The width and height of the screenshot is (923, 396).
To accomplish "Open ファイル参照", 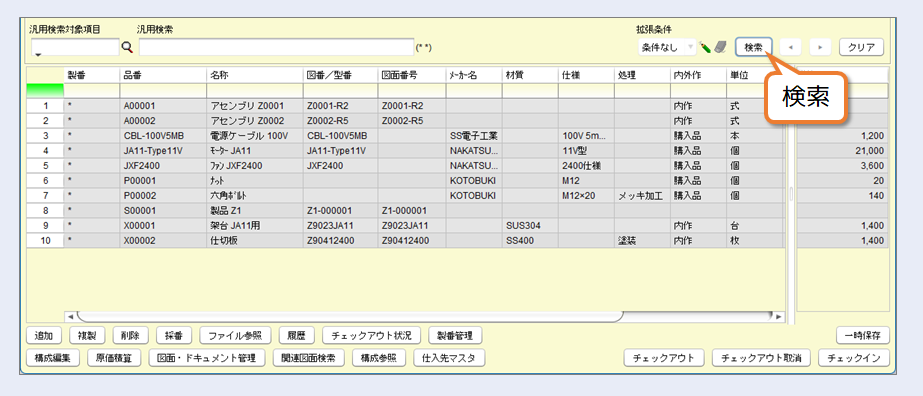I will pyautogui.click(x=235, y=335).
